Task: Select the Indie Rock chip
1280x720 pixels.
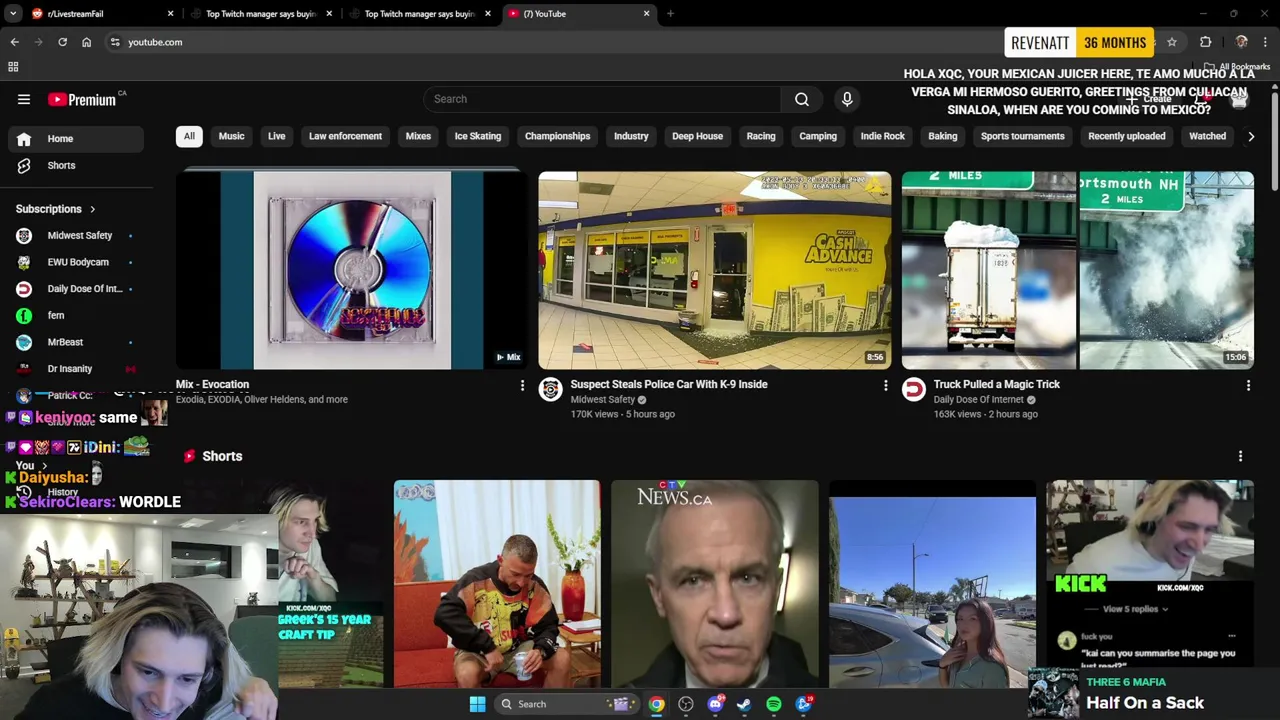Action: (883, 136)
